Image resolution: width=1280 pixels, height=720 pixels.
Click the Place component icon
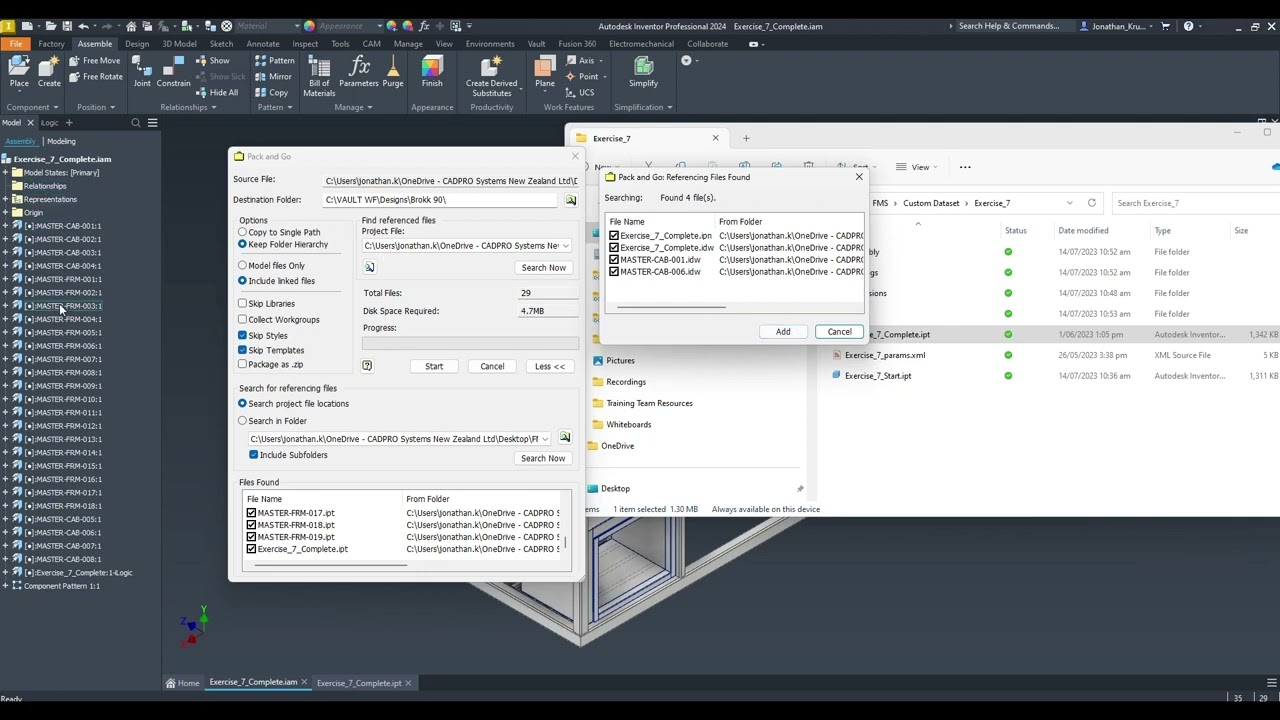[19, 72]
